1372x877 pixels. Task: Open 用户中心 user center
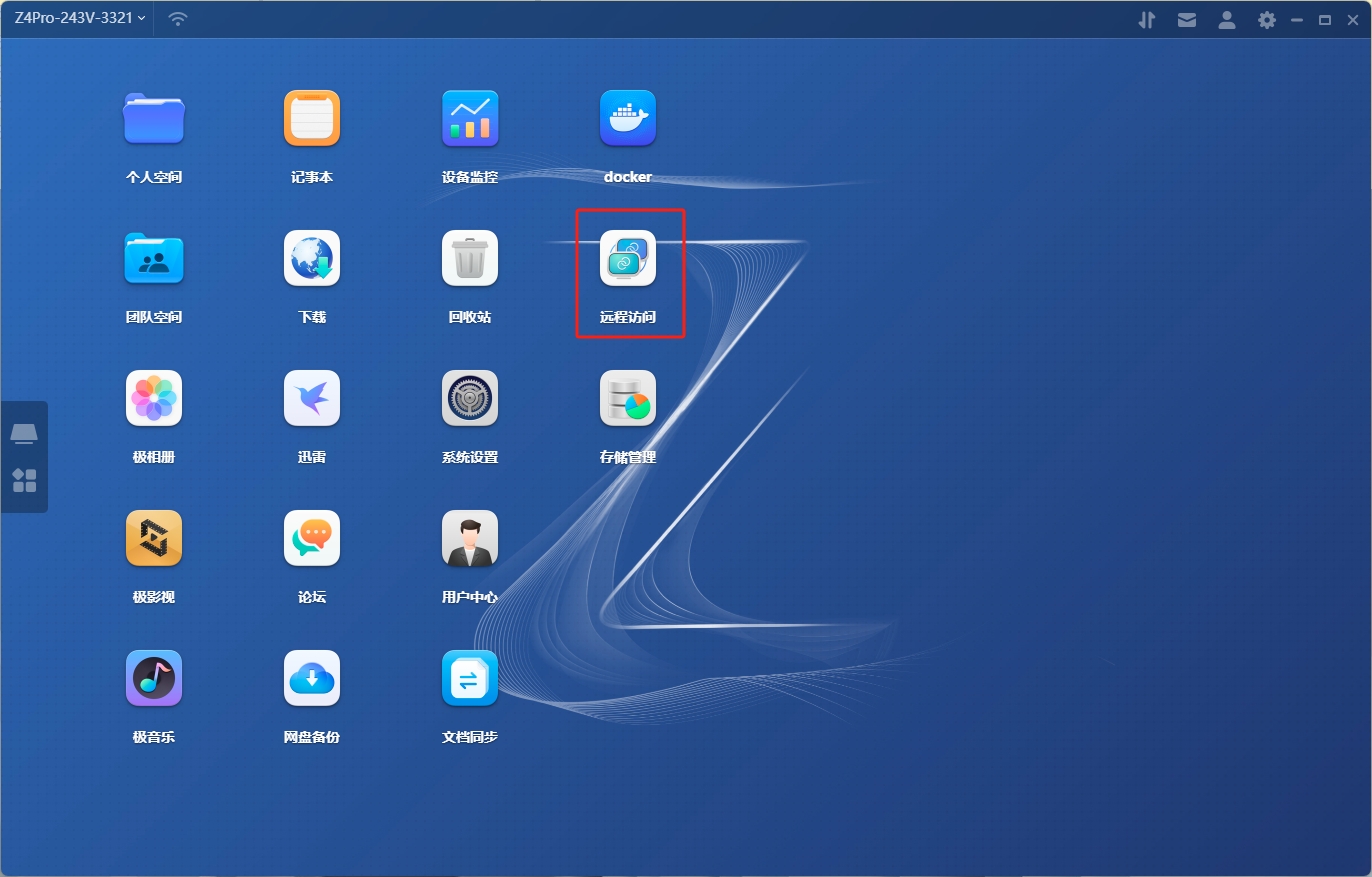470,538
